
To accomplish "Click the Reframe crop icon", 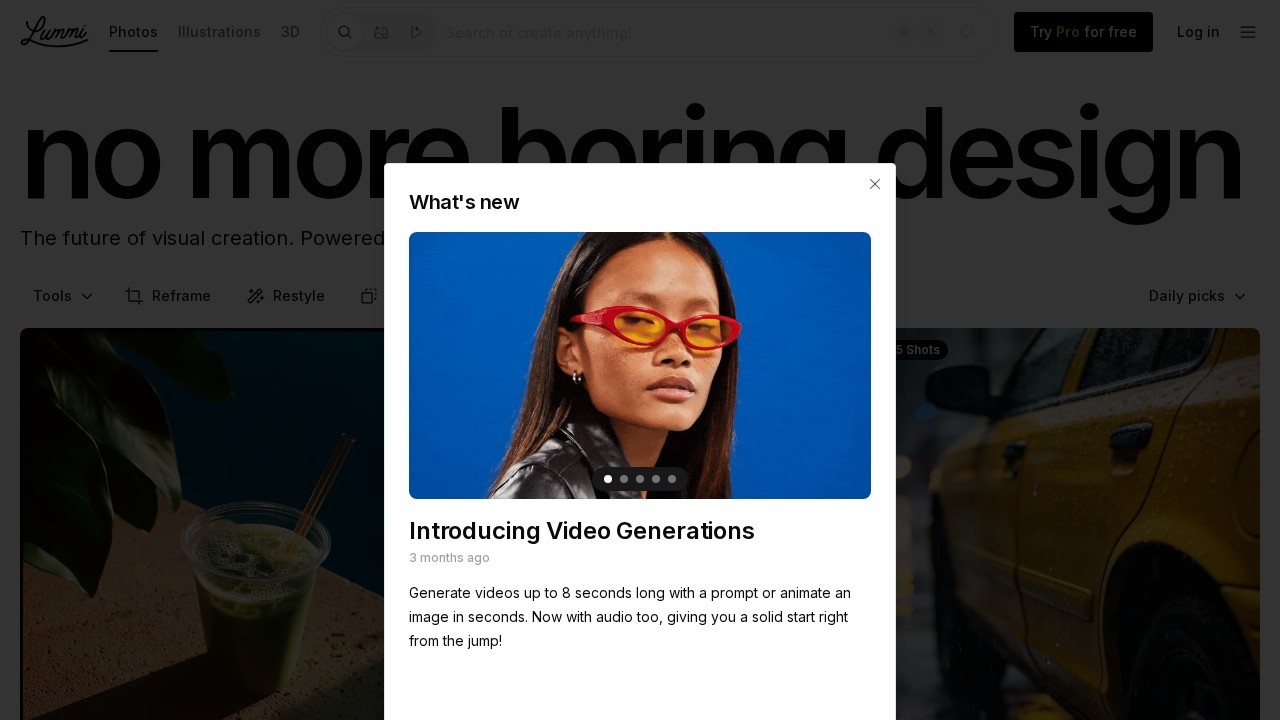I will click(x=134, y=296).
